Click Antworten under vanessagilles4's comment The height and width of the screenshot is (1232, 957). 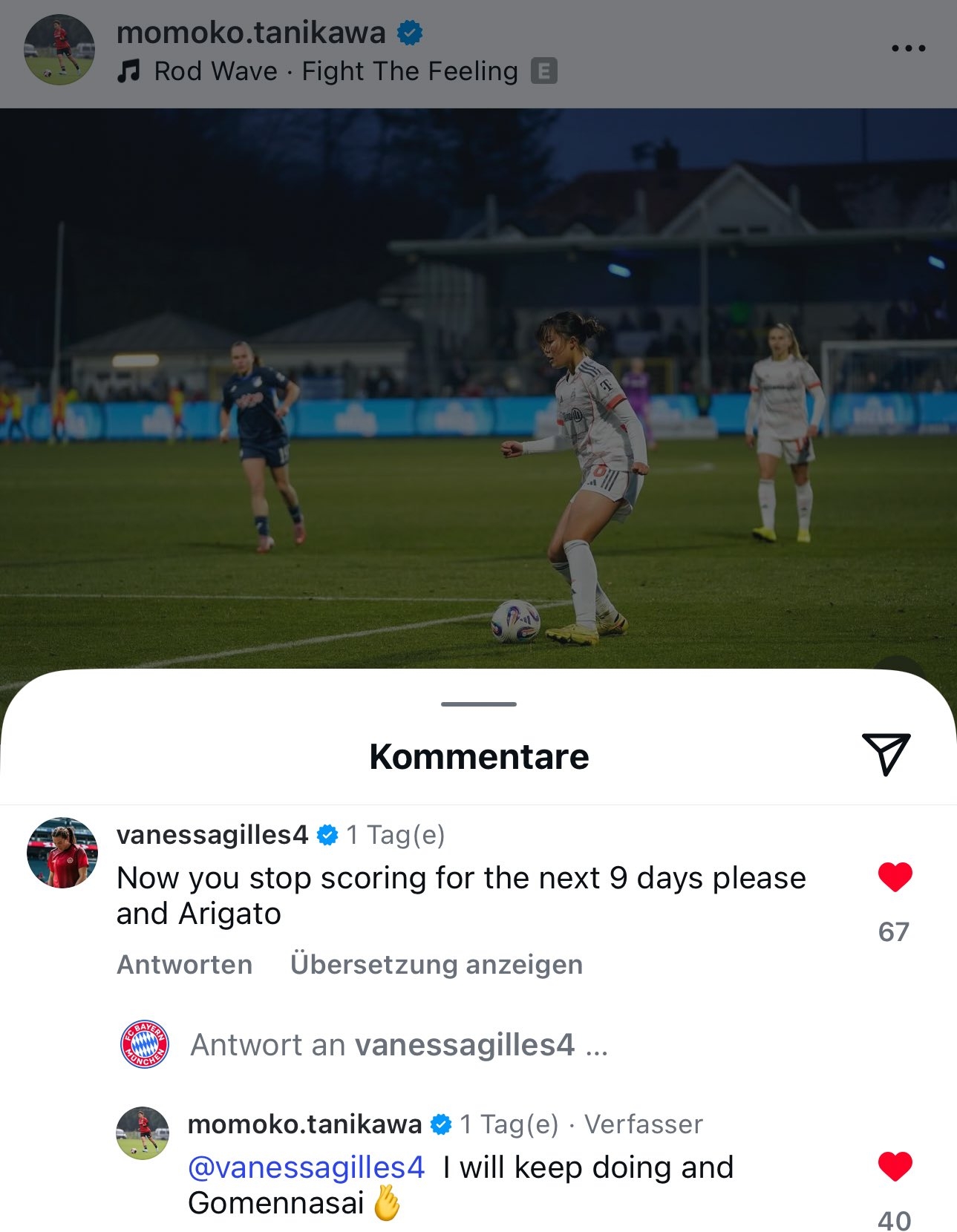tap(185, 964)
